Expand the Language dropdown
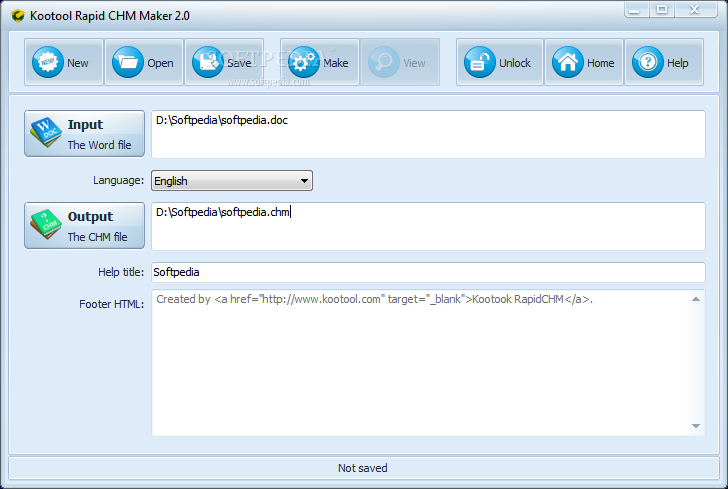728x489 pixels. click(232, 181)
